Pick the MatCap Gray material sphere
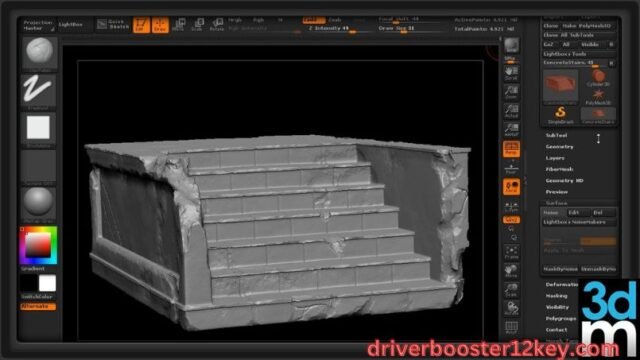The image size is (640, 360). pos(38,204)
